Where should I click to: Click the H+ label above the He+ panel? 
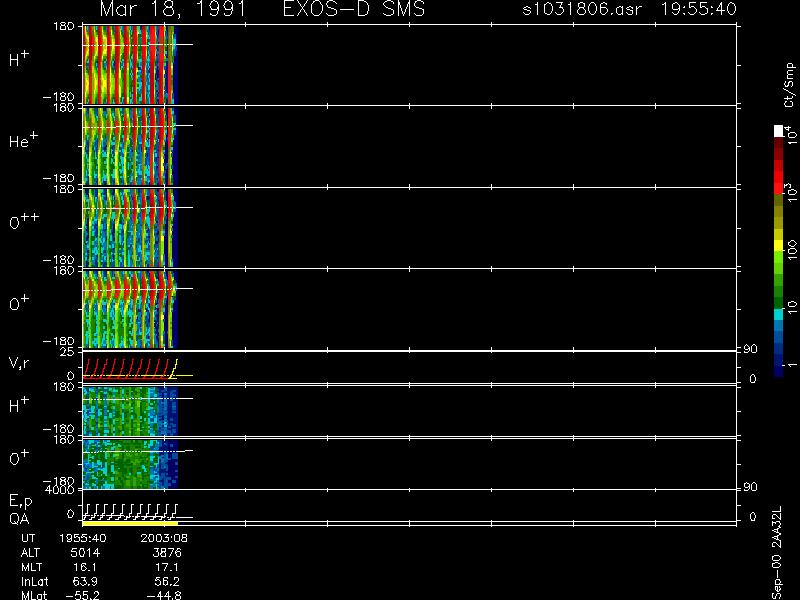19,59
